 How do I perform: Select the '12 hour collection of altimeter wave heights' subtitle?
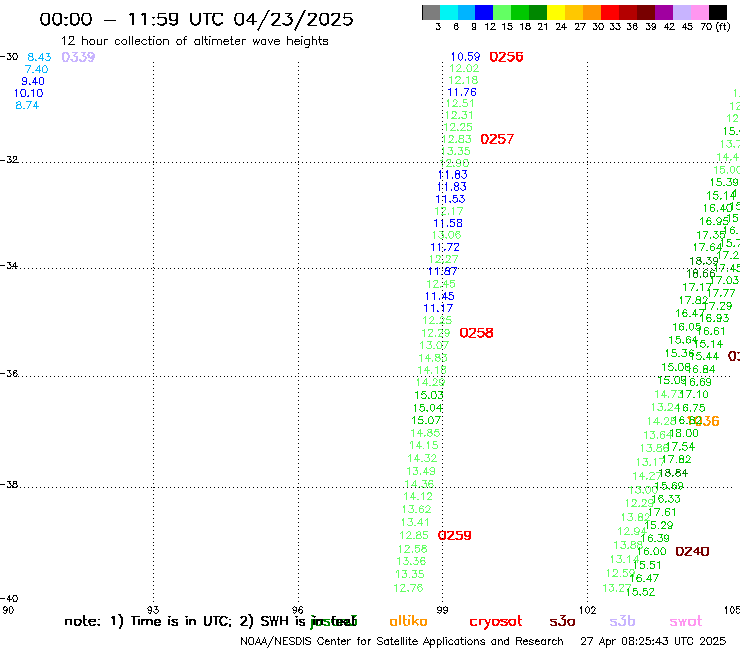coord(194,41)
